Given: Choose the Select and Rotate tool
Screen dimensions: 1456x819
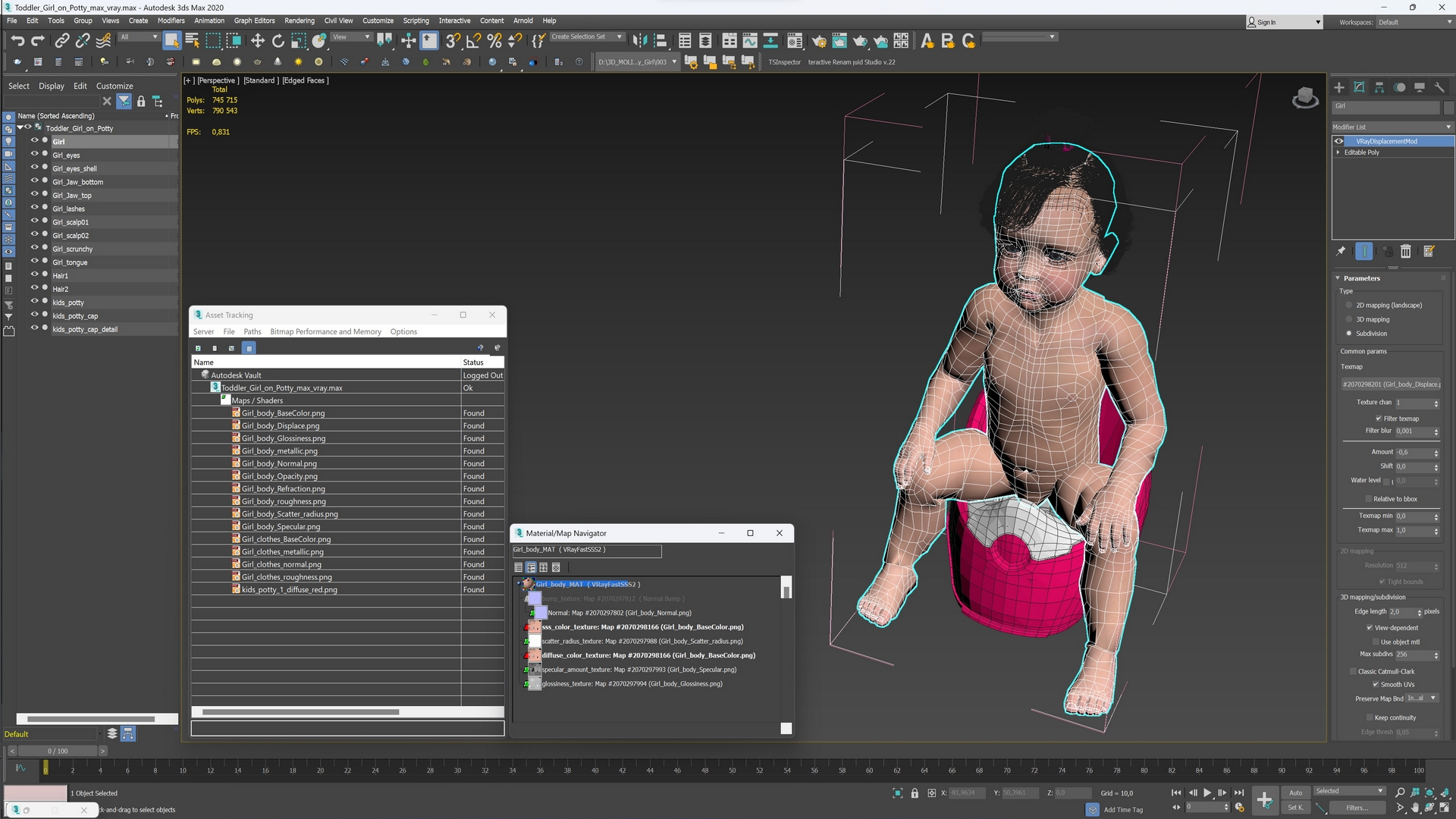Looking at the screenshot, I should (278, 41).
